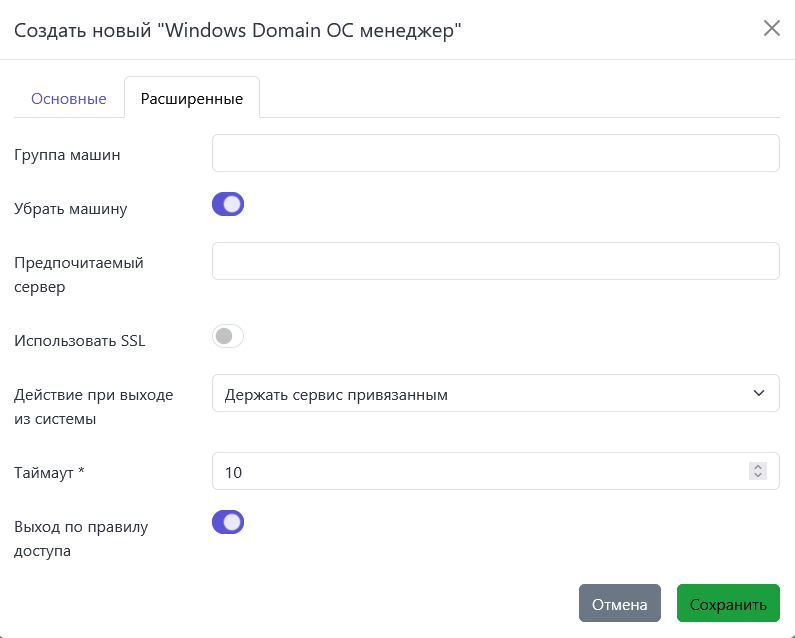
Task: Click the Группа машин label
Action: [67, 154]
